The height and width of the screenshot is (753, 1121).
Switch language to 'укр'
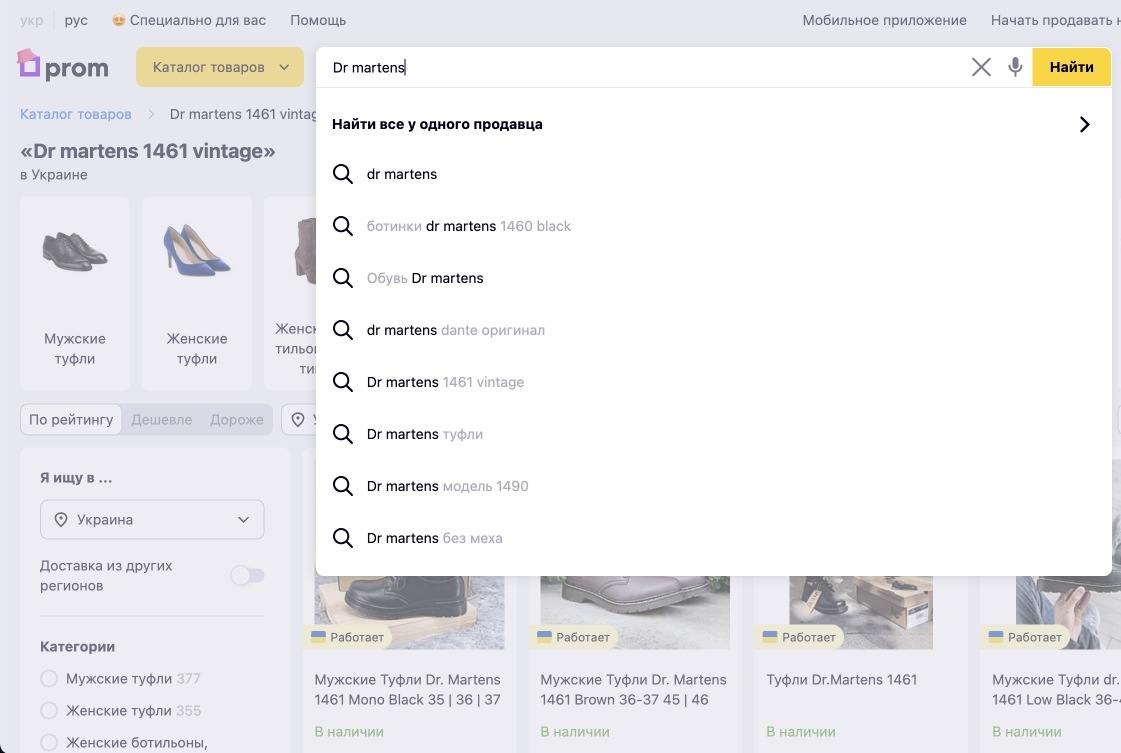click(x=31, y=20)
